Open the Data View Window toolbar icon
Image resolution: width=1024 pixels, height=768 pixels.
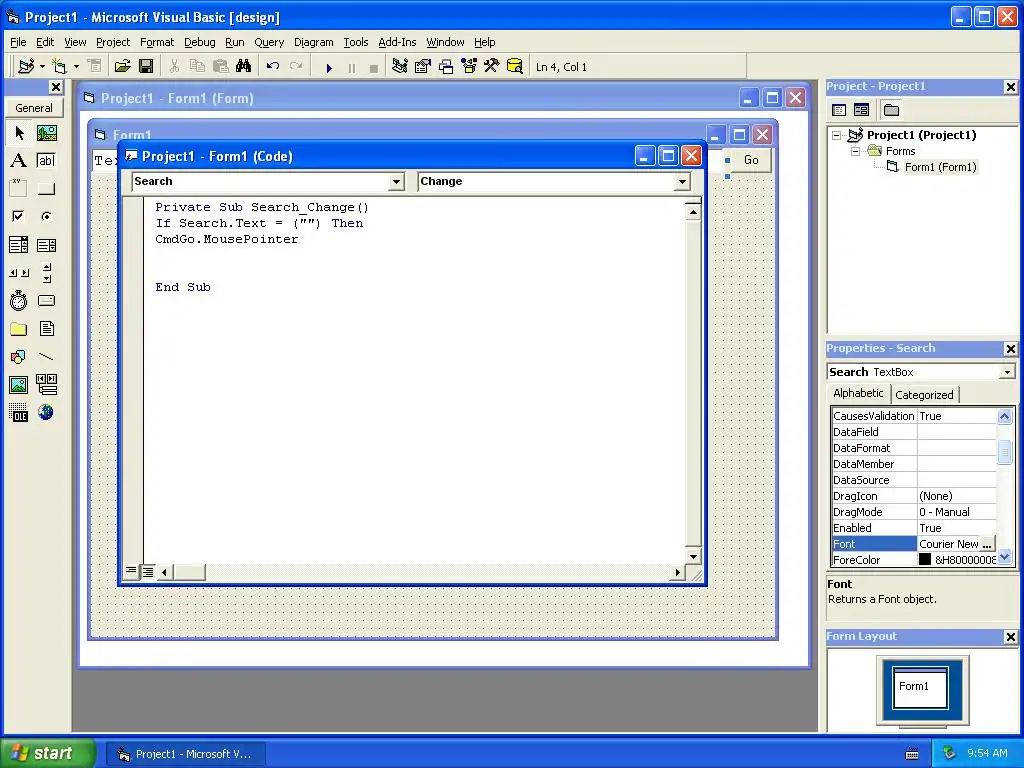(515, 66)
